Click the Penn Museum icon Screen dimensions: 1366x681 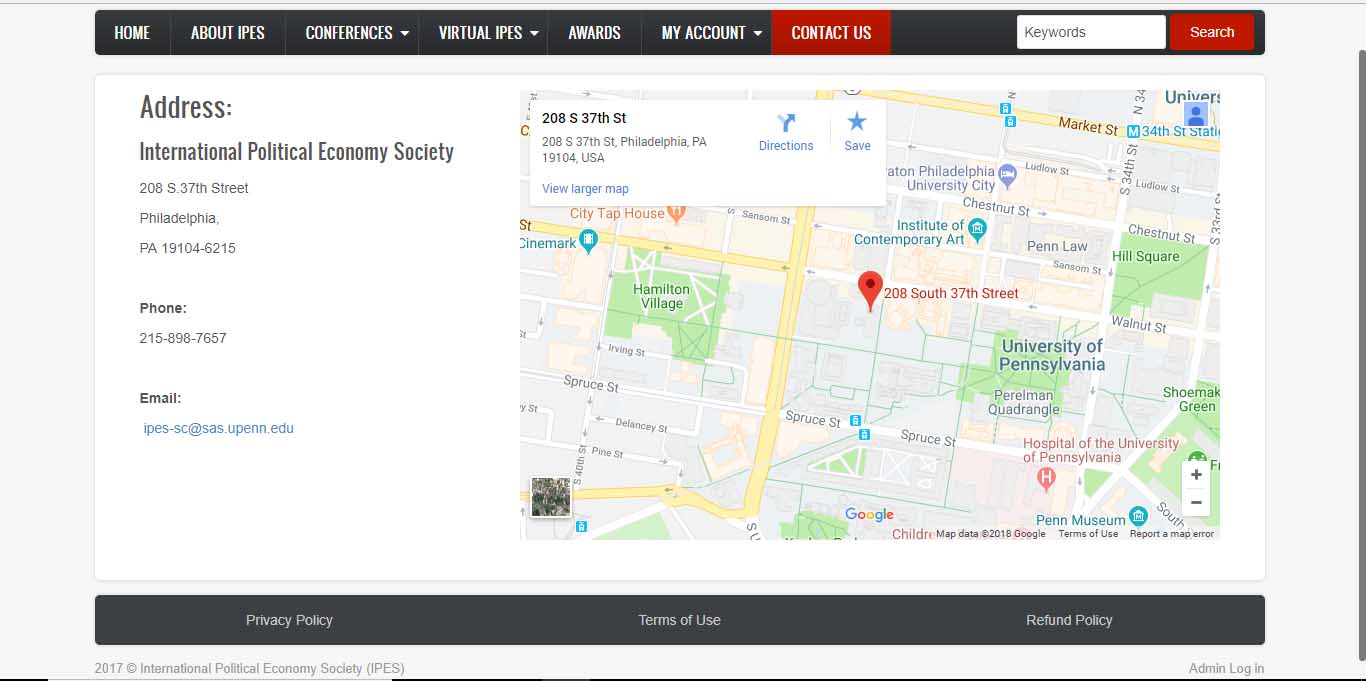point(1138,516)
